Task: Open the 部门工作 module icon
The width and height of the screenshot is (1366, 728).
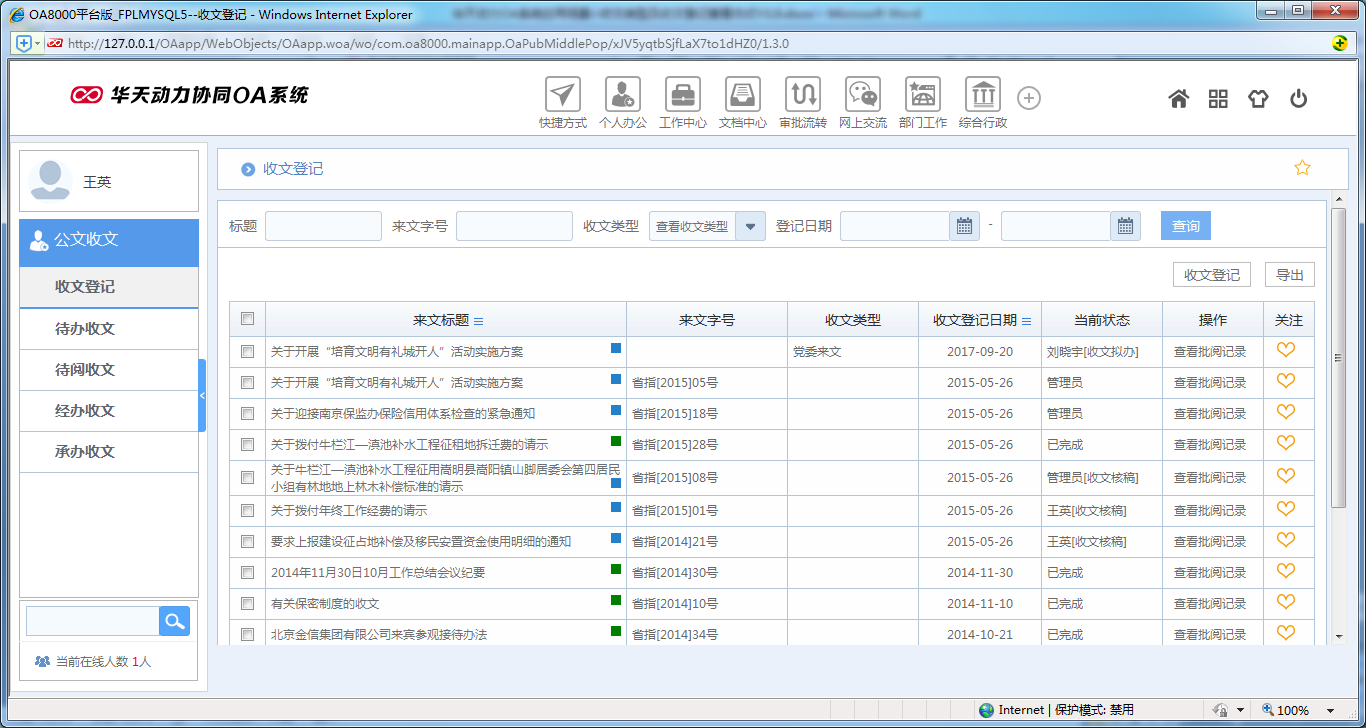Action: point(922,96)
